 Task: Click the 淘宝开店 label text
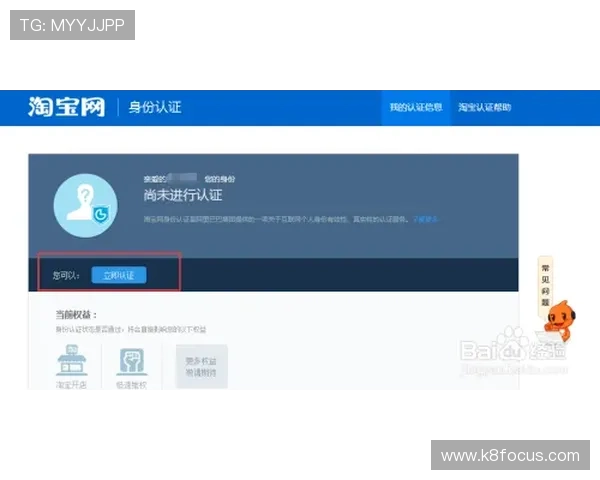click(x=71, y=385)
